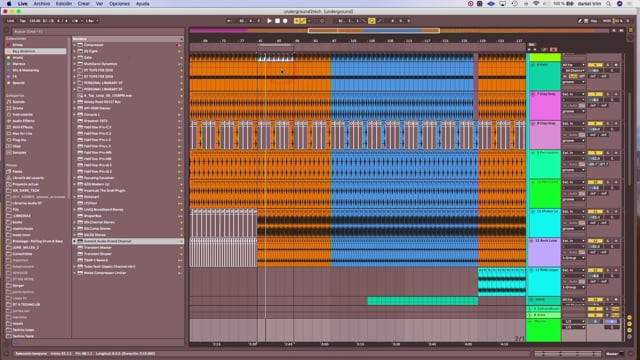Toggle activator on 7 Clap loop track
The image size is (640, 360).
point(595,94)
